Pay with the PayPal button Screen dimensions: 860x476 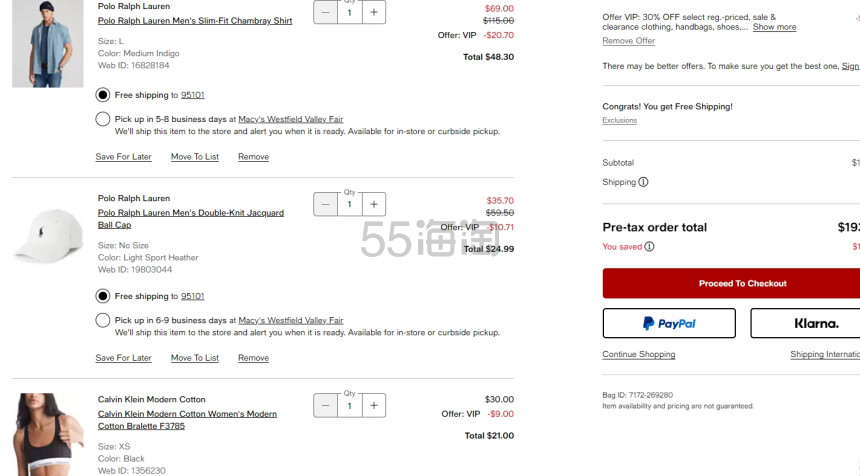[x=669, y=323]
